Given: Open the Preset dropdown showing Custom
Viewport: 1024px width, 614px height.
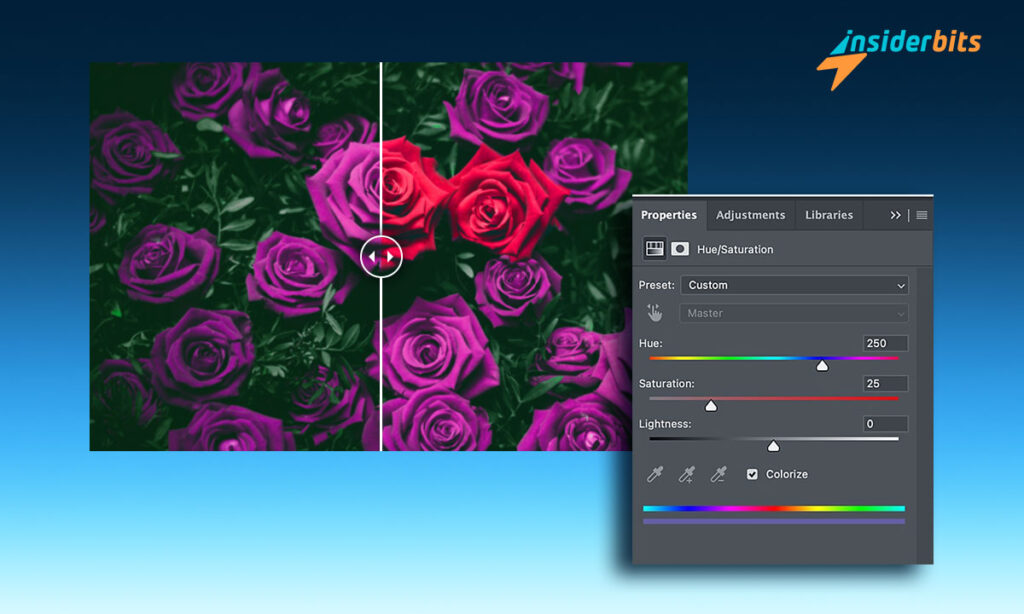Looking at the screenshot, I should click(794, 285).
